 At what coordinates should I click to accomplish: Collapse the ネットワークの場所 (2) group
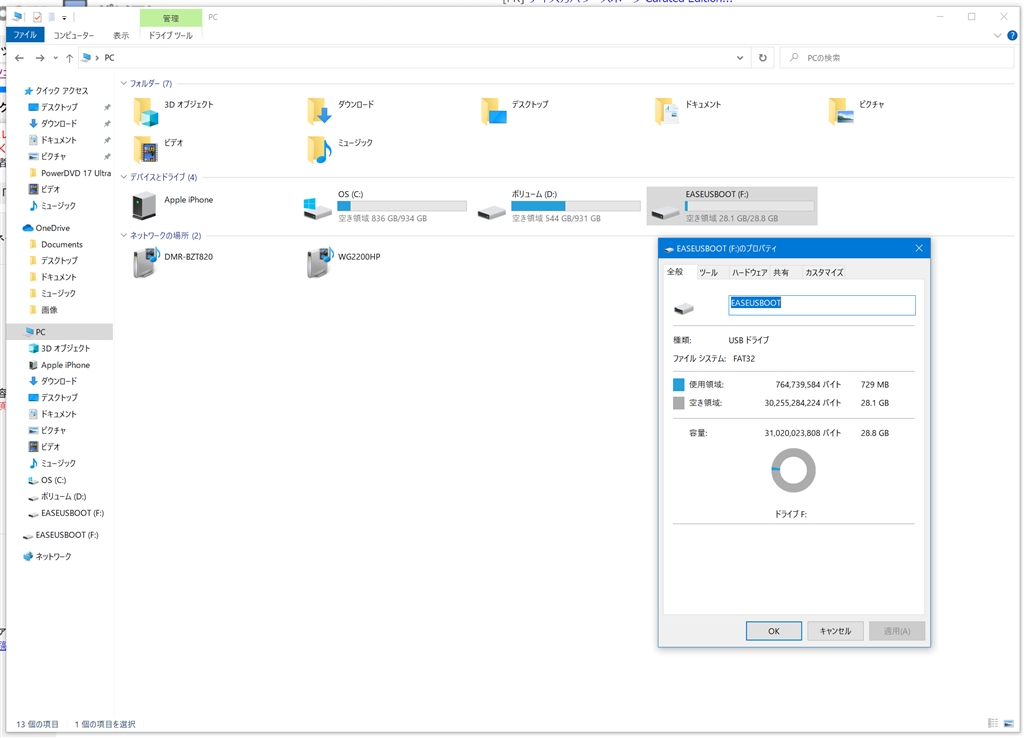[123, 235]
